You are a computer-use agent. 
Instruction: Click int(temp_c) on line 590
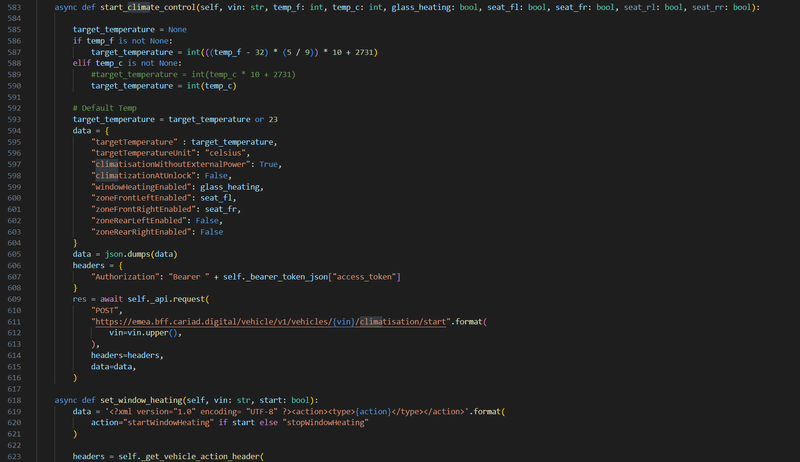coord(212,86)
